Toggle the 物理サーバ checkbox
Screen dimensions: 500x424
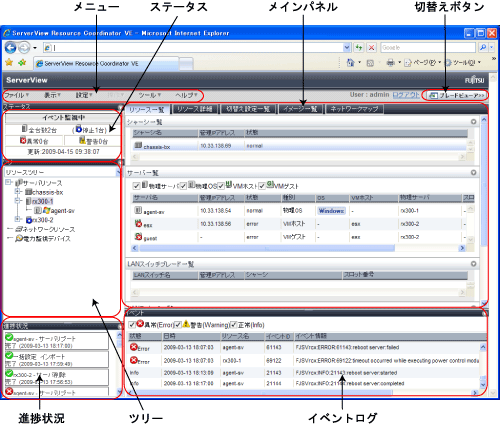click(x=136, y=186)
